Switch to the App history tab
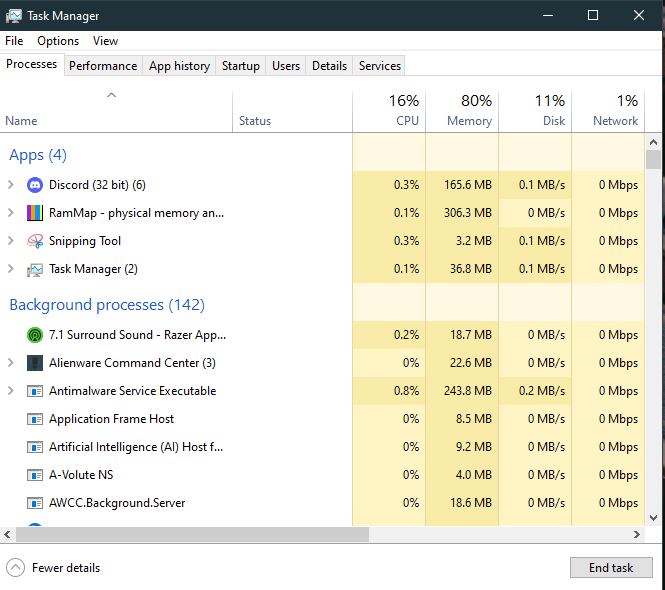This screenshot has height=590, width=665. 179,66
